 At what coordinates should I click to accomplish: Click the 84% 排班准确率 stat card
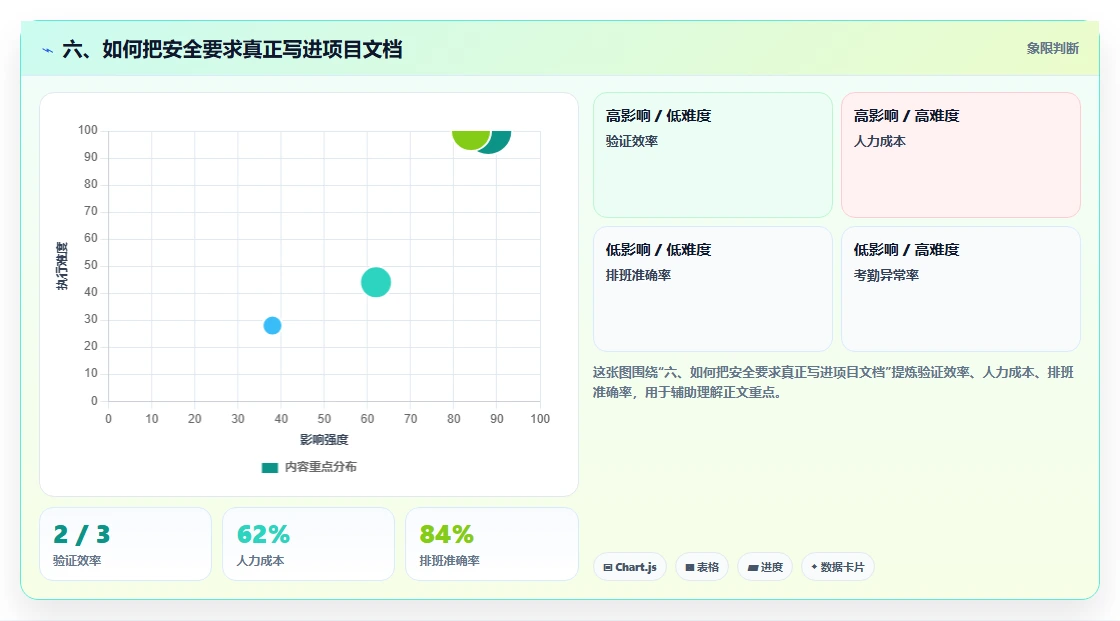491,544
